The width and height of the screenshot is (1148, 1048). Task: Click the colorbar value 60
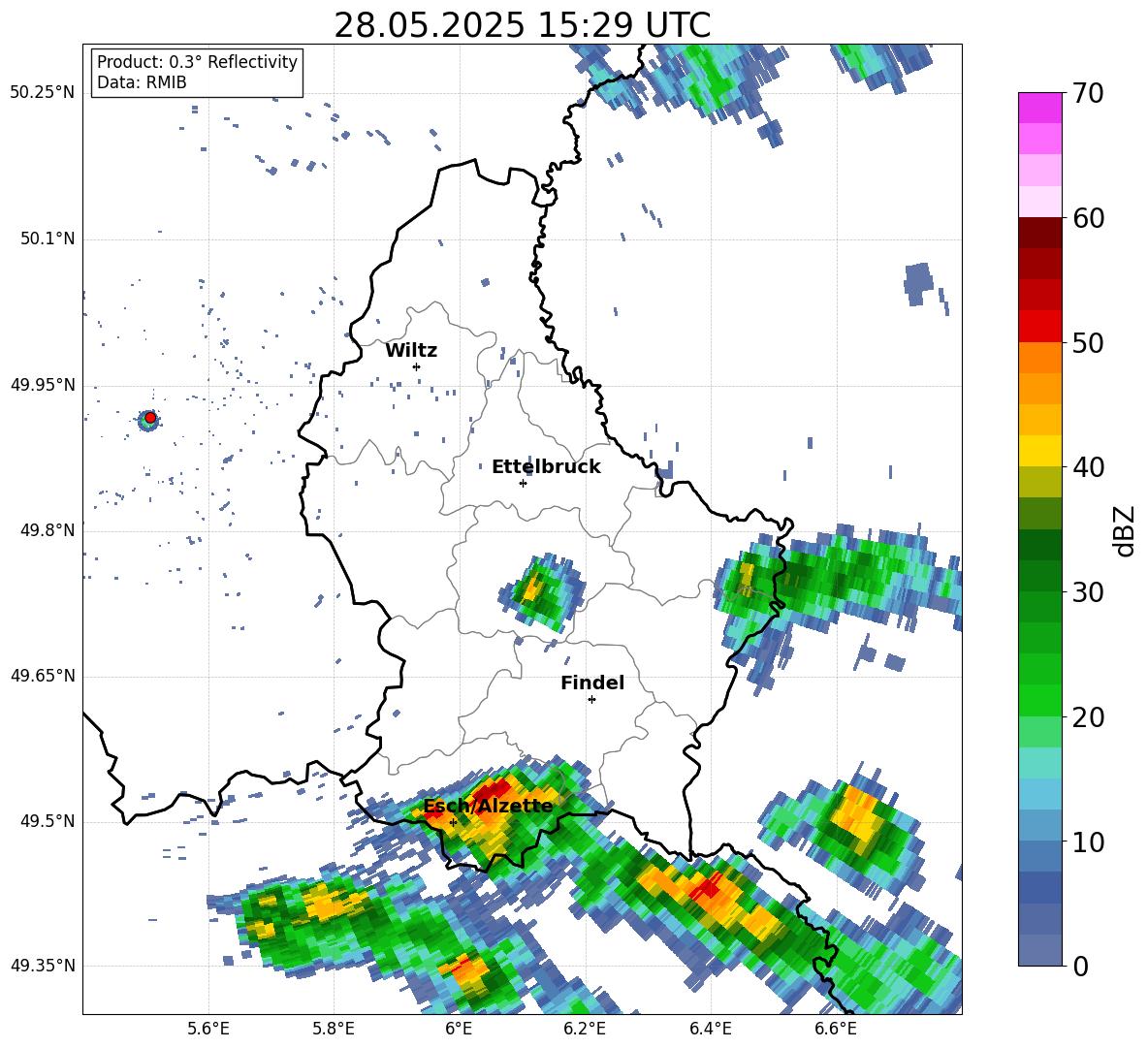[x=1087, y=218]
